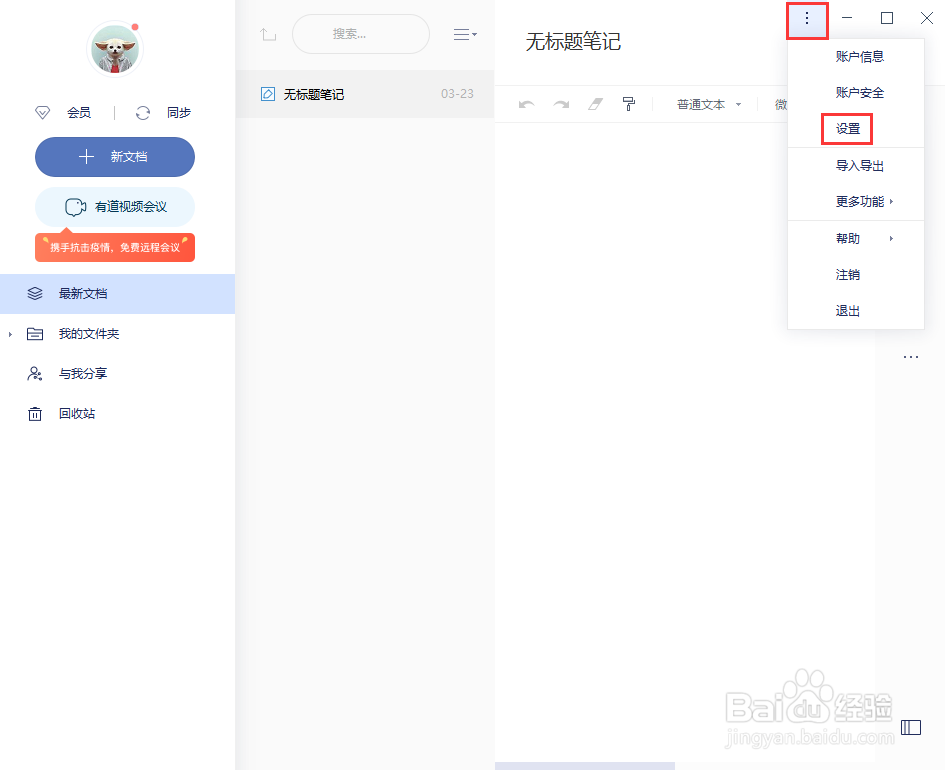This screenshot has width=945, height=770.
Task: Click the user avatar picture
Action: (115, 49)
